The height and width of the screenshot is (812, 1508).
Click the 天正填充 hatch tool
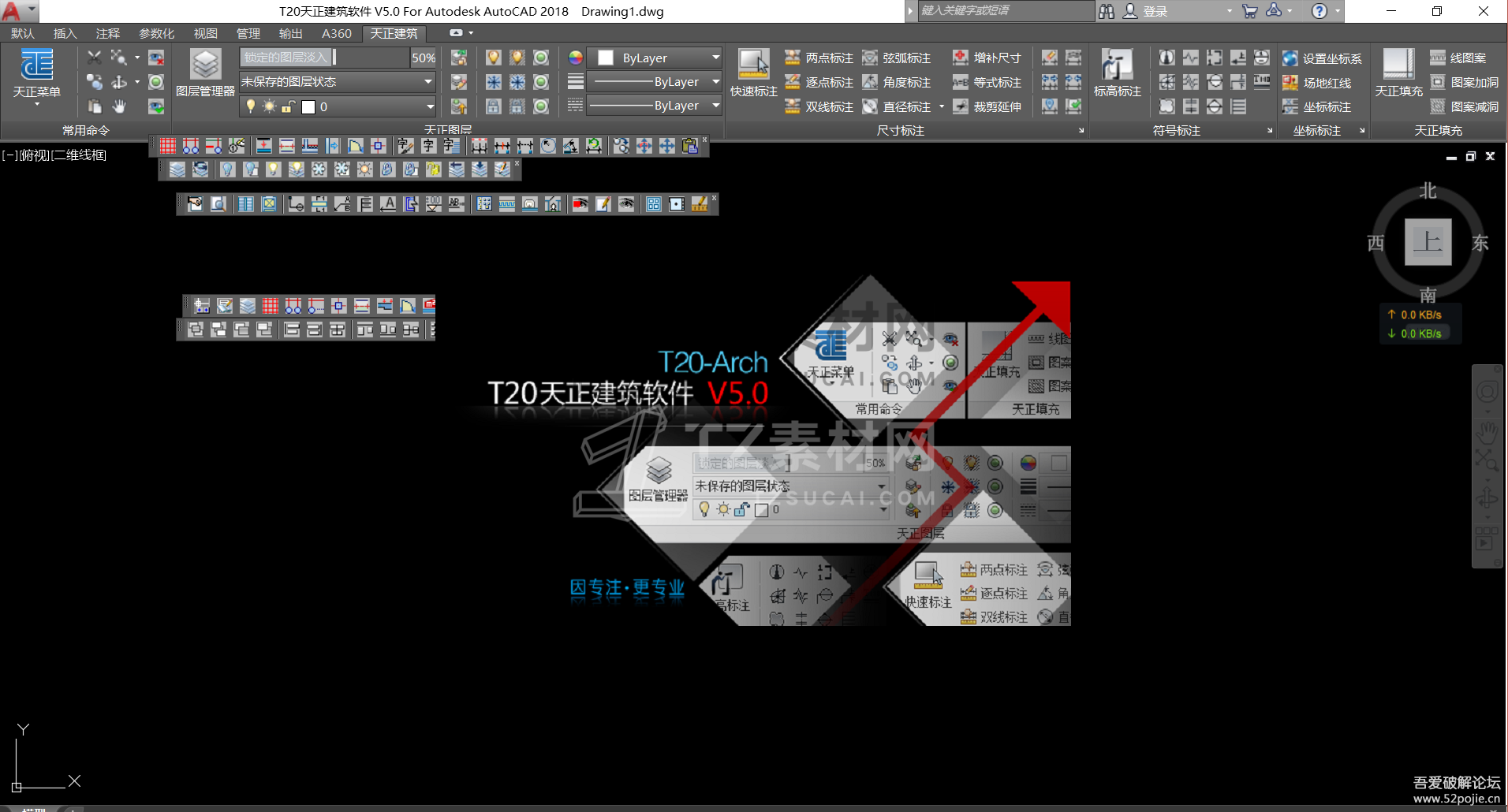(1398, 73)
